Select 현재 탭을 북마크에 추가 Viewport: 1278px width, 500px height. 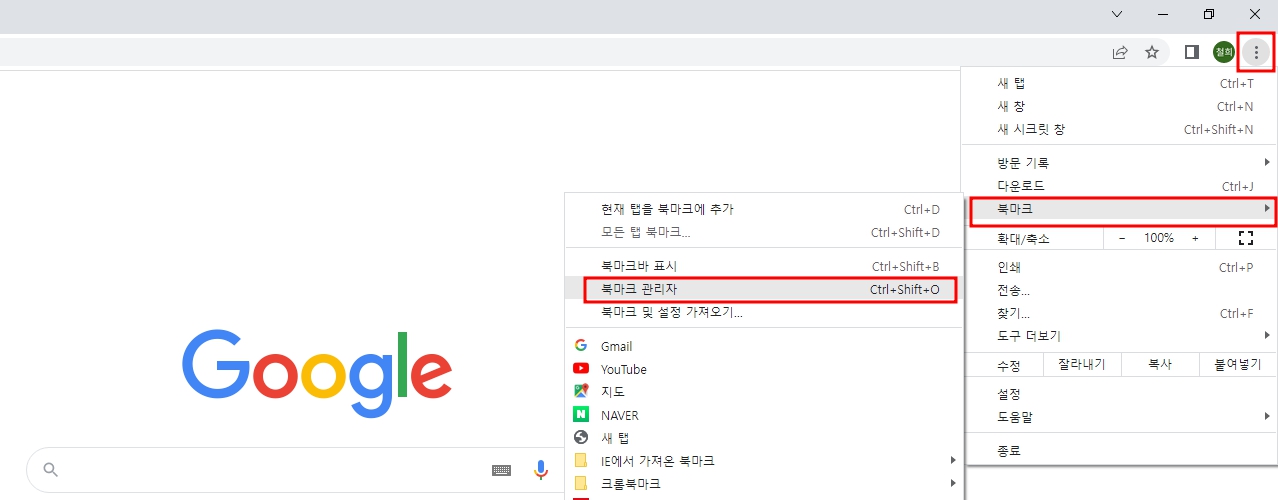[x=763, y=209]
